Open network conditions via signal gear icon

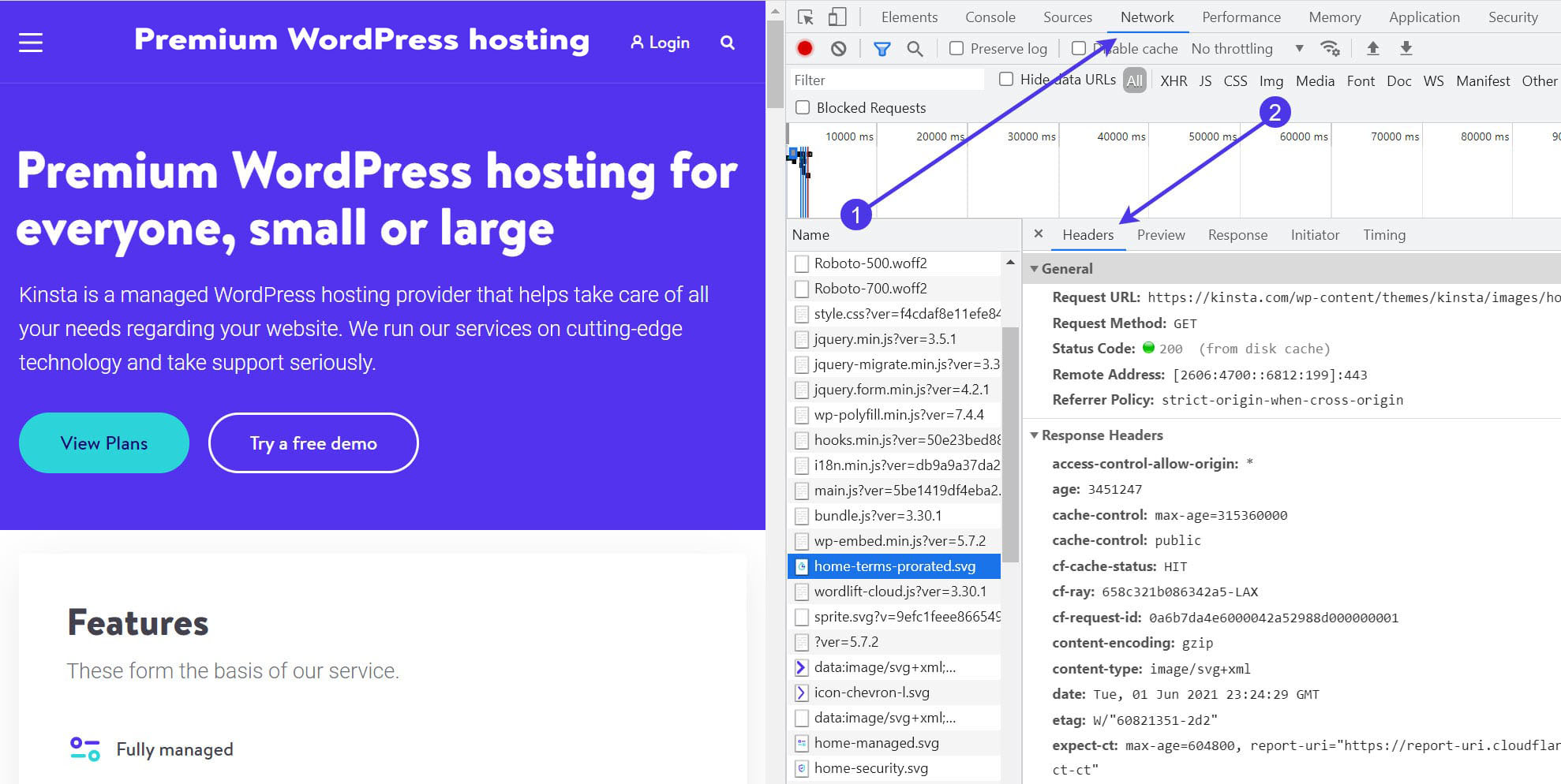tap(1331, 48)
